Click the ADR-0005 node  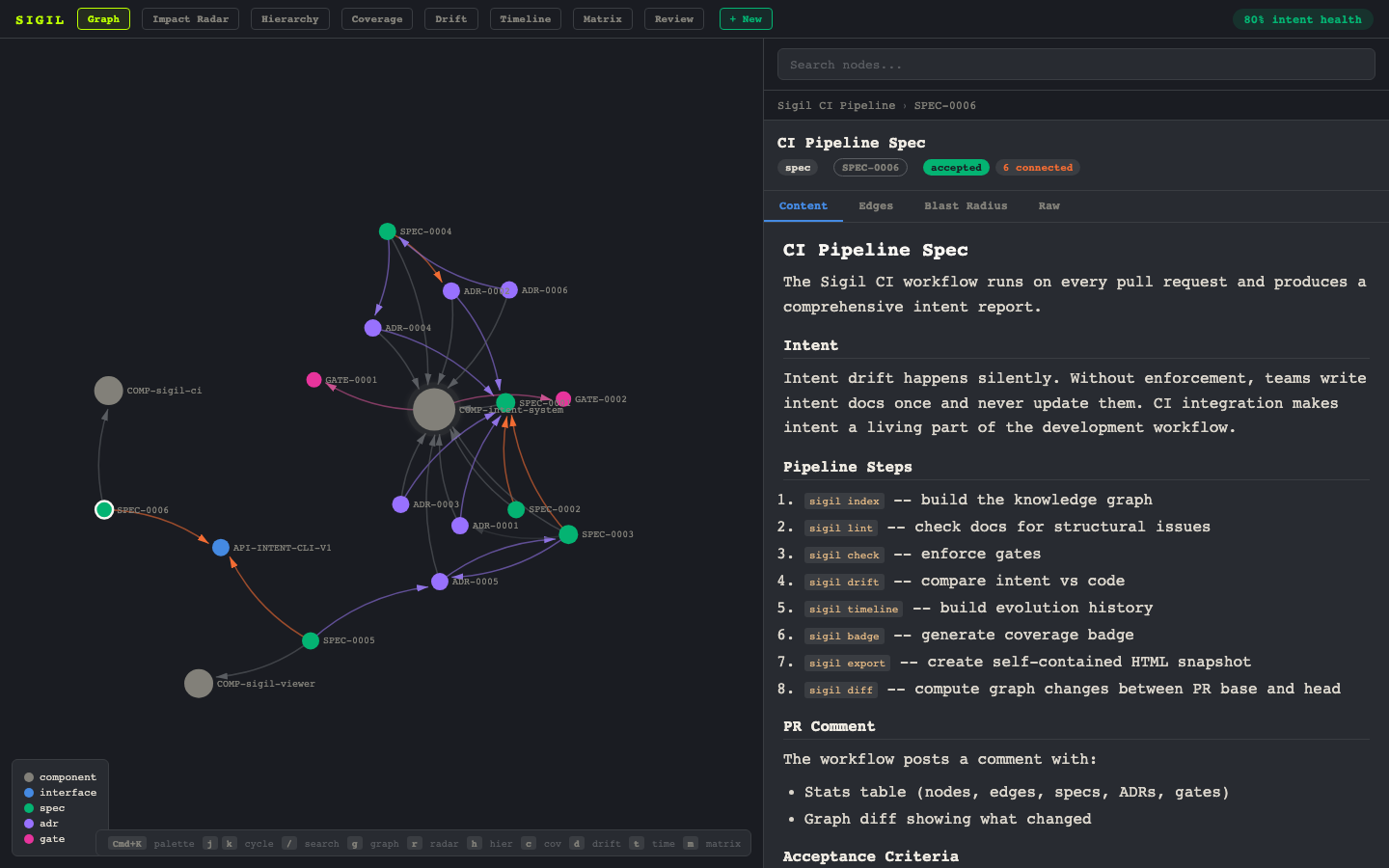pos(440,581)
